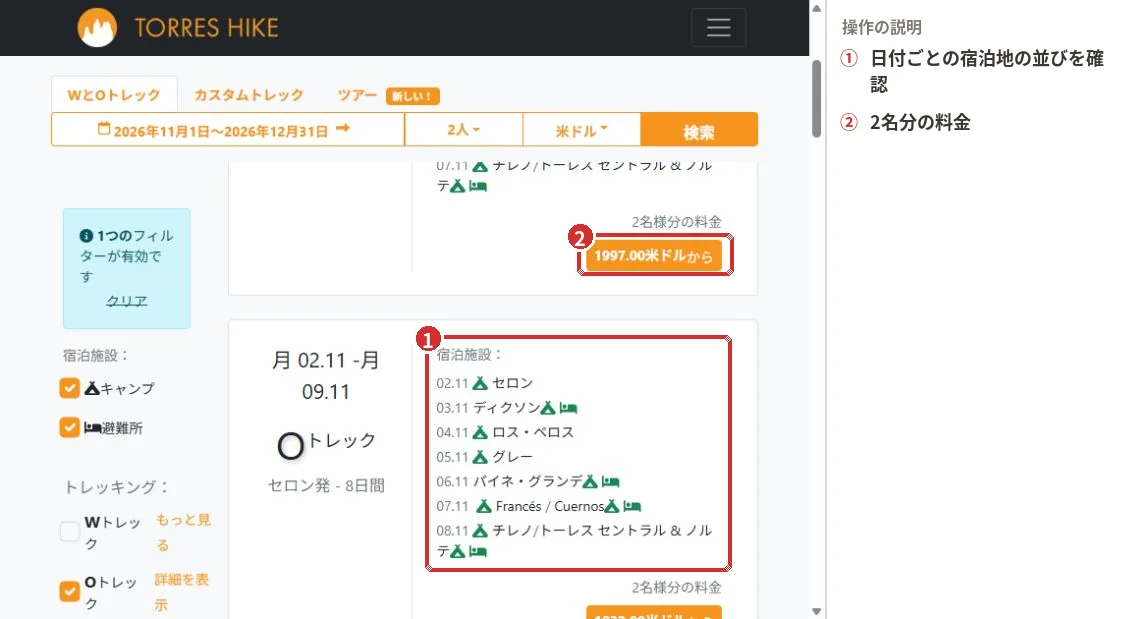Viewport: 1124px width, 619px height.
Task: Click the 04.11 ロス・ペロス text
Action: [x=505, y=432]
